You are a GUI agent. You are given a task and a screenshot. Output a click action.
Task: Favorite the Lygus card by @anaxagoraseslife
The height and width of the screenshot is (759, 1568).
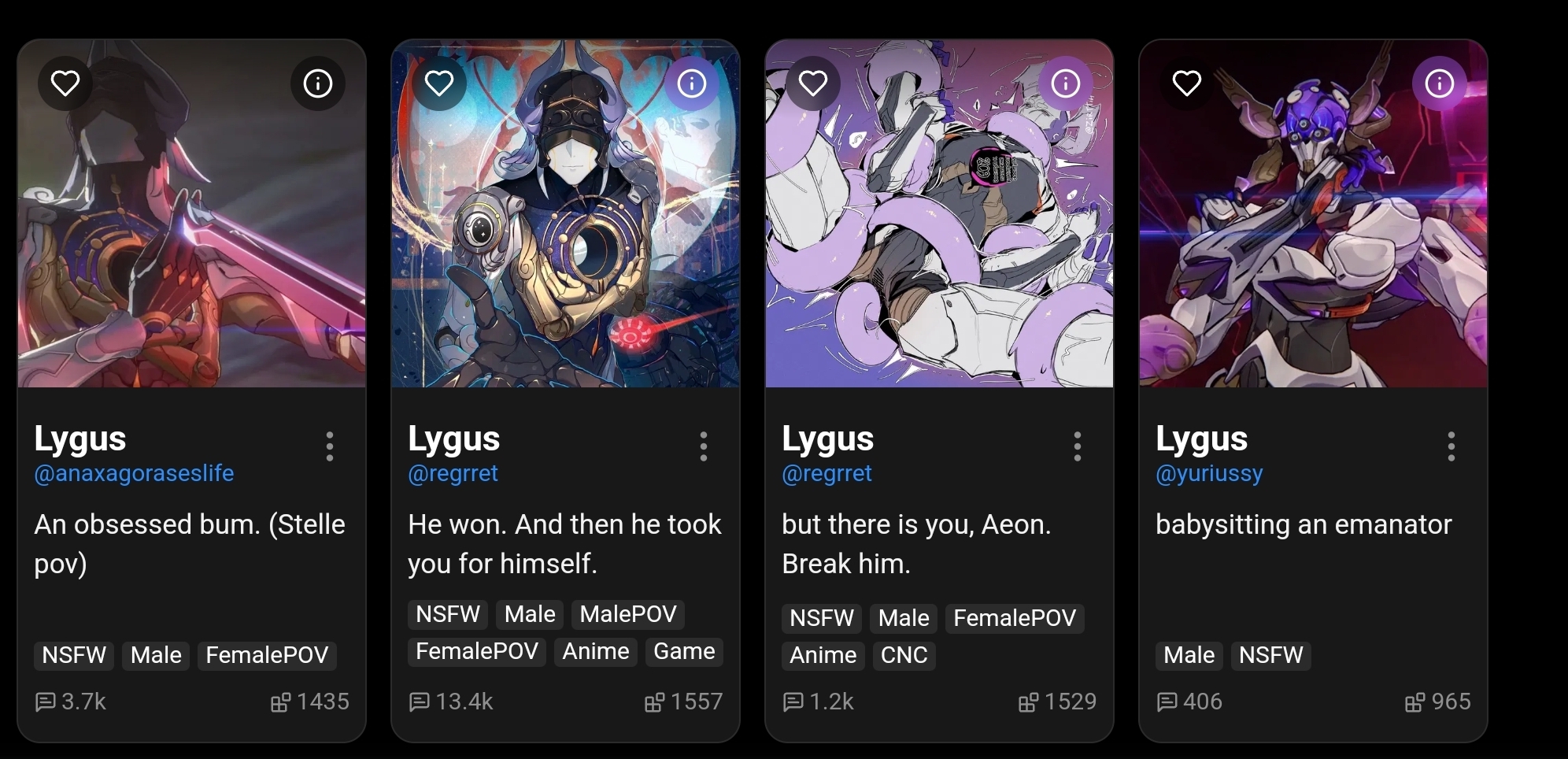[x=65, y=83]
